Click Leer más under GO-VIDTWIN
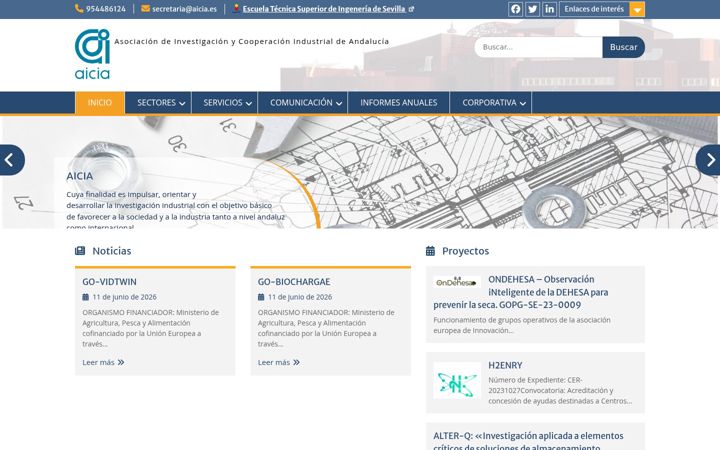This screenshot has height=450, width=720. coord(103,362)
